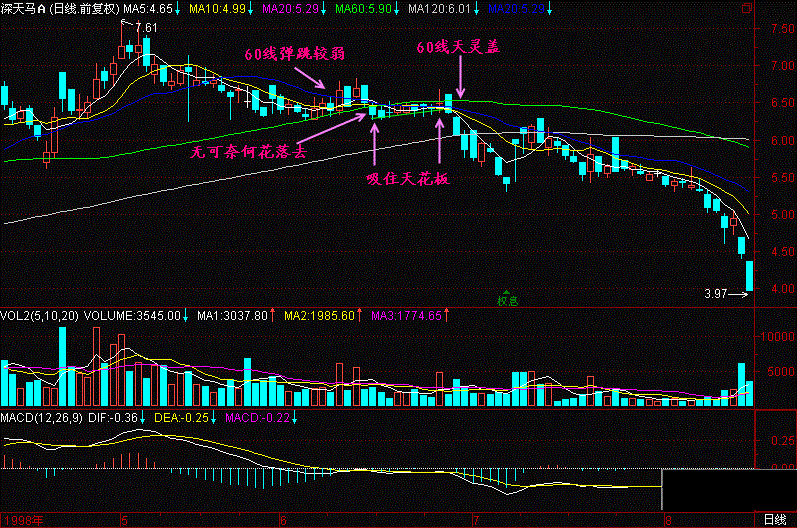Click the down arrow after VOLUME:3545.00
797x528 pixels.
click(x=186, y=316)
